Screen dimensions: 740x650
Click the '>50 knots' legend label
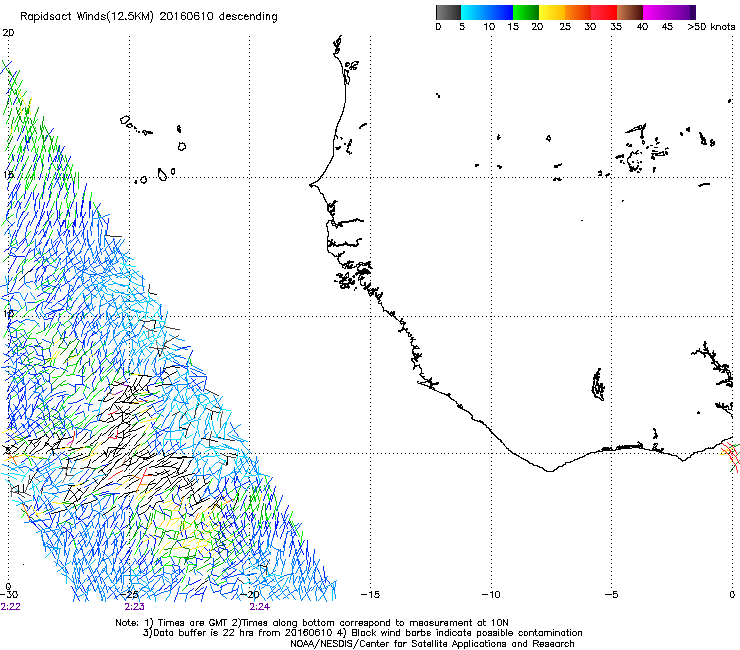[711, 27]
